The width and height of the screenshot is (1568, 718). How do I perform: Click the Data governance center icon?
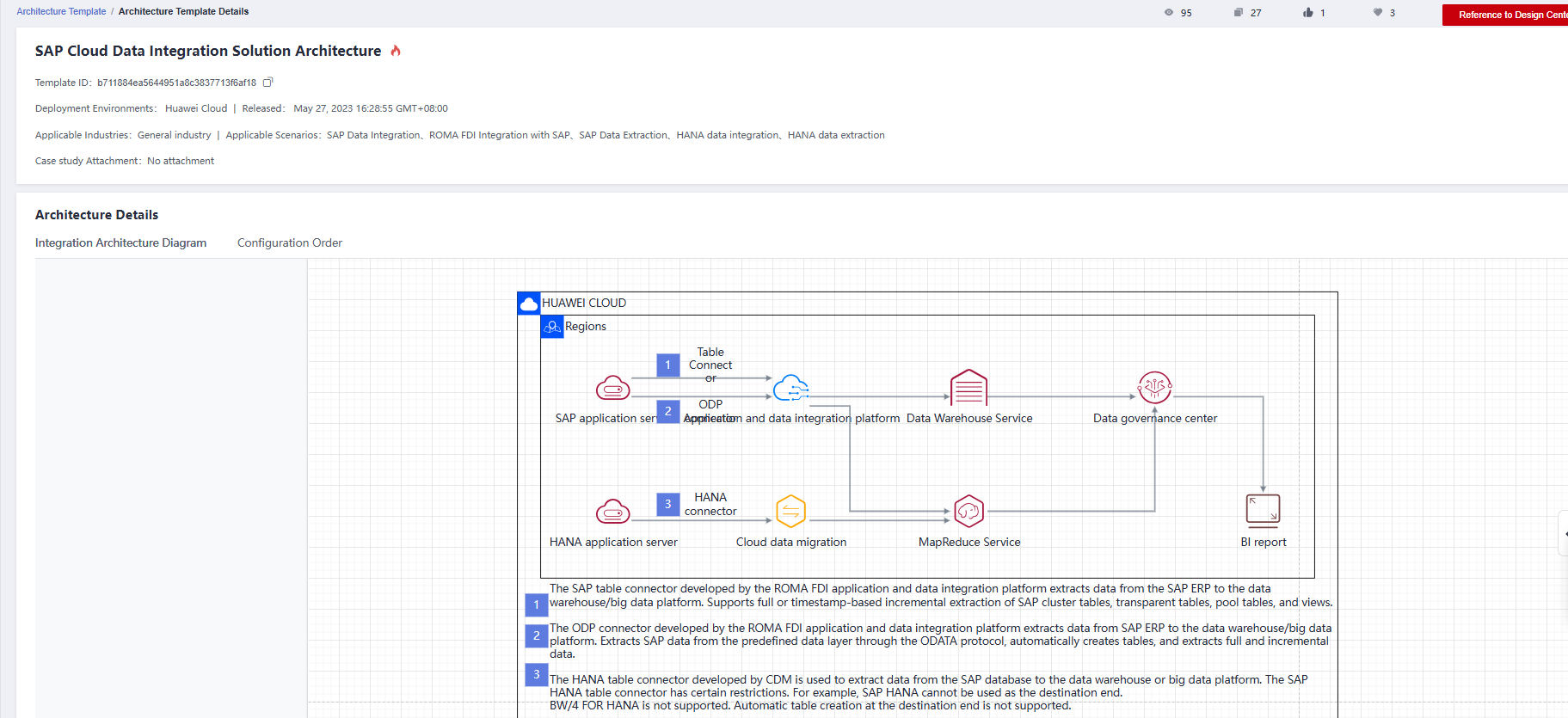[1155, 388]
